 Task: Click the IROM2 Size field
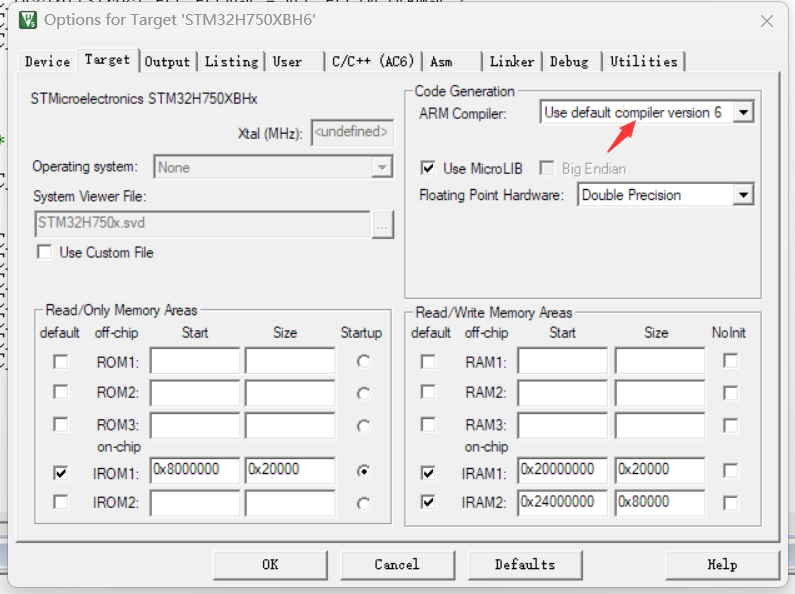pos(290,503)
